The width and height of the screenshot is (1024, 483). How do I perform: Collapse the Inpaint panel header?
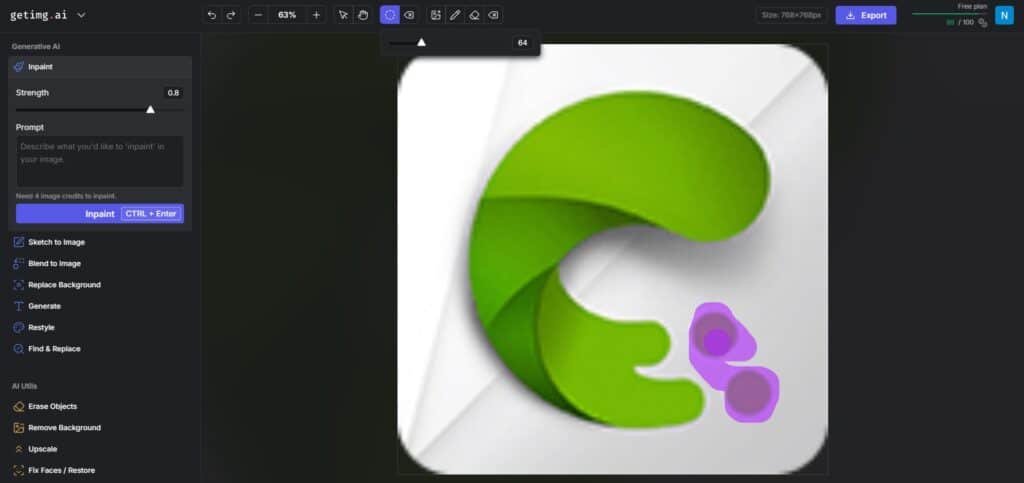99,67
